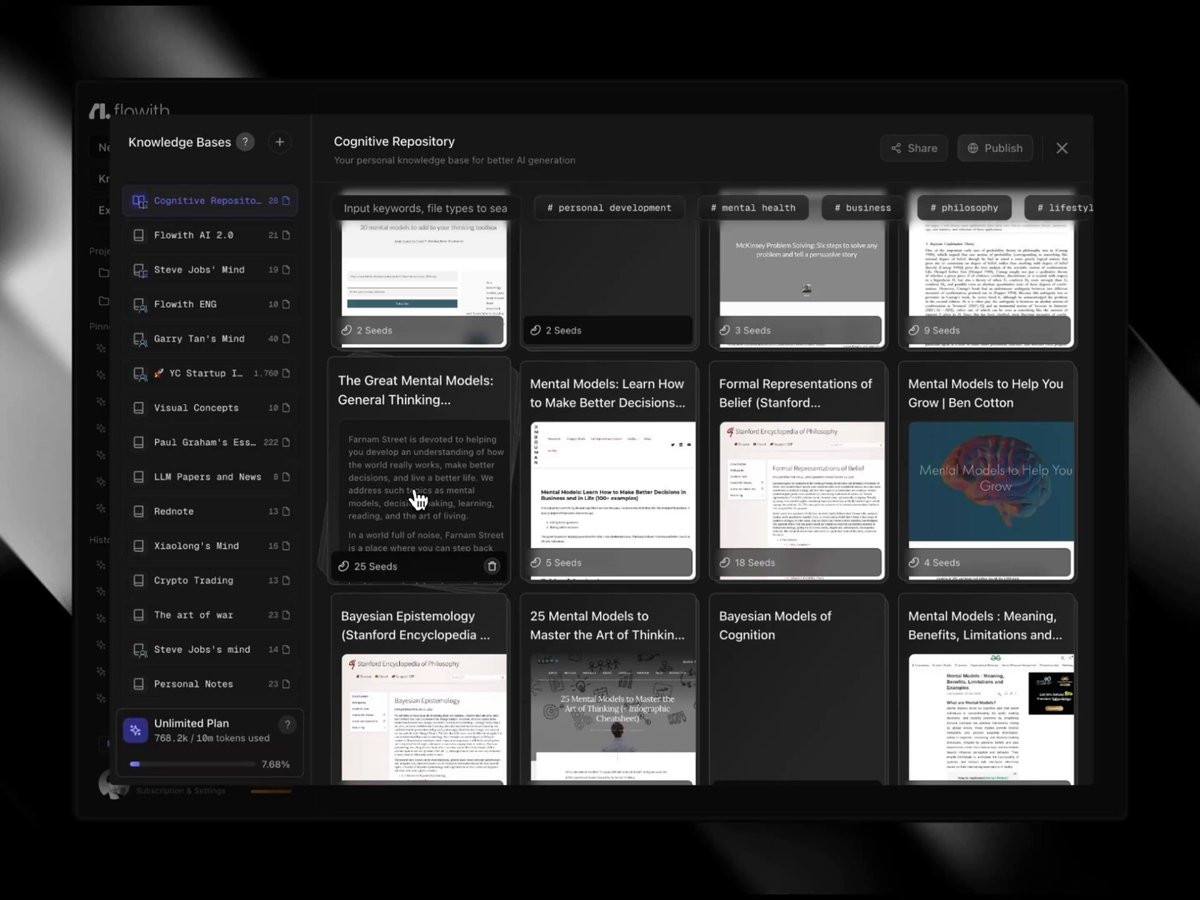The width and height of the screenshot is (1200, 900).
Task: Click the 18 Seeds badge
Action: (747, 563)
